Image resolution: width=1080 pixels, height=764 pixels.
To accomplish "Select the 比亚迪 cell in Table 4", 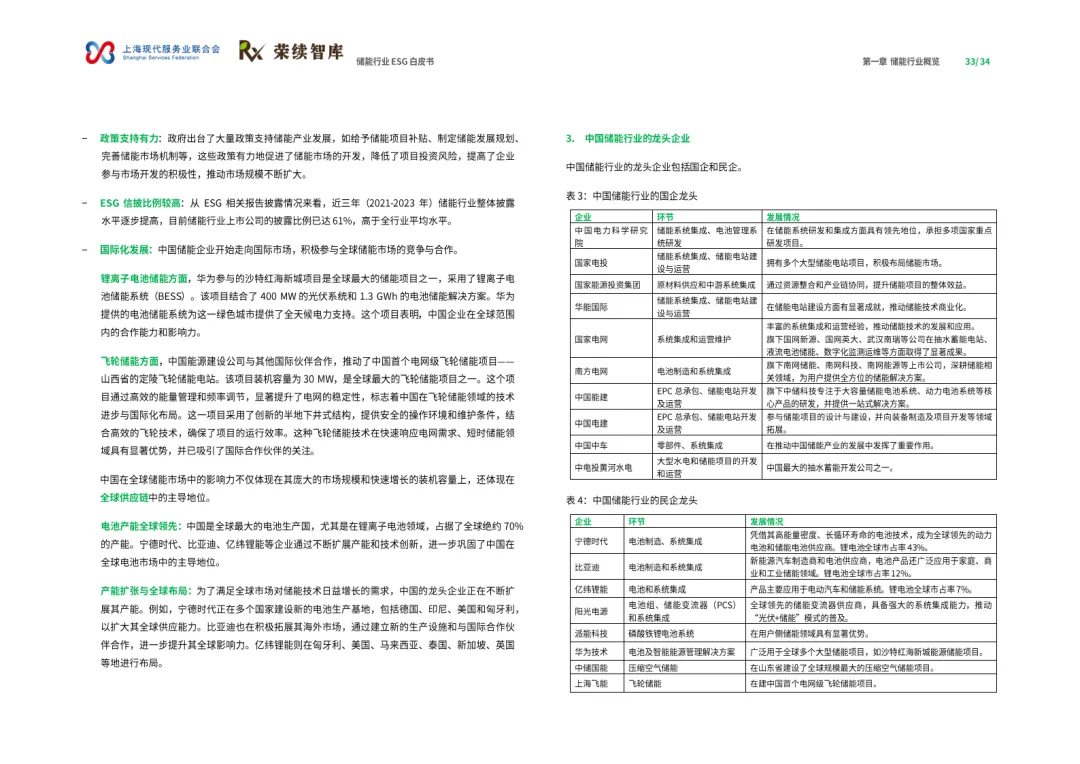I will [597, 567].
